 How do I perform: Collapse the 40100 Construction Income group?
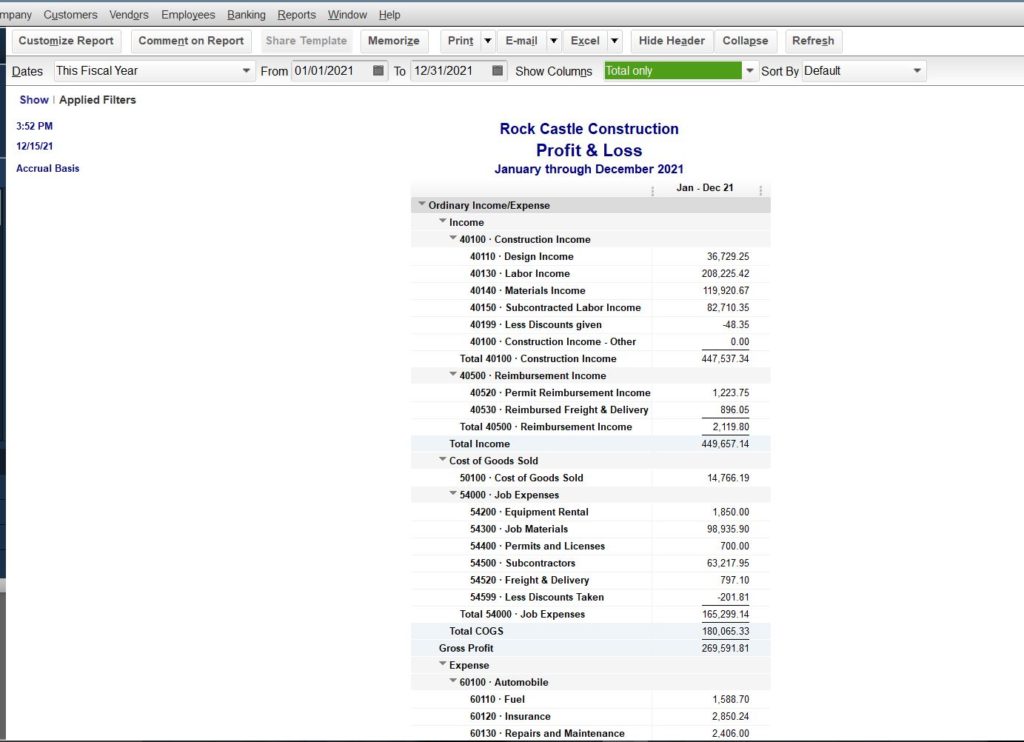[453, 238]
